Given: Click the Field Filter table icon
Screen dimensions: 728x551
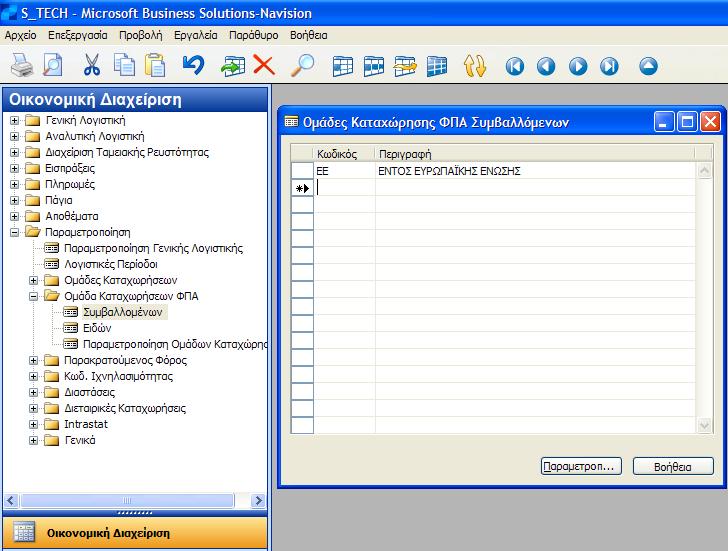Looking at the screenshot, I should pos(343,66).
